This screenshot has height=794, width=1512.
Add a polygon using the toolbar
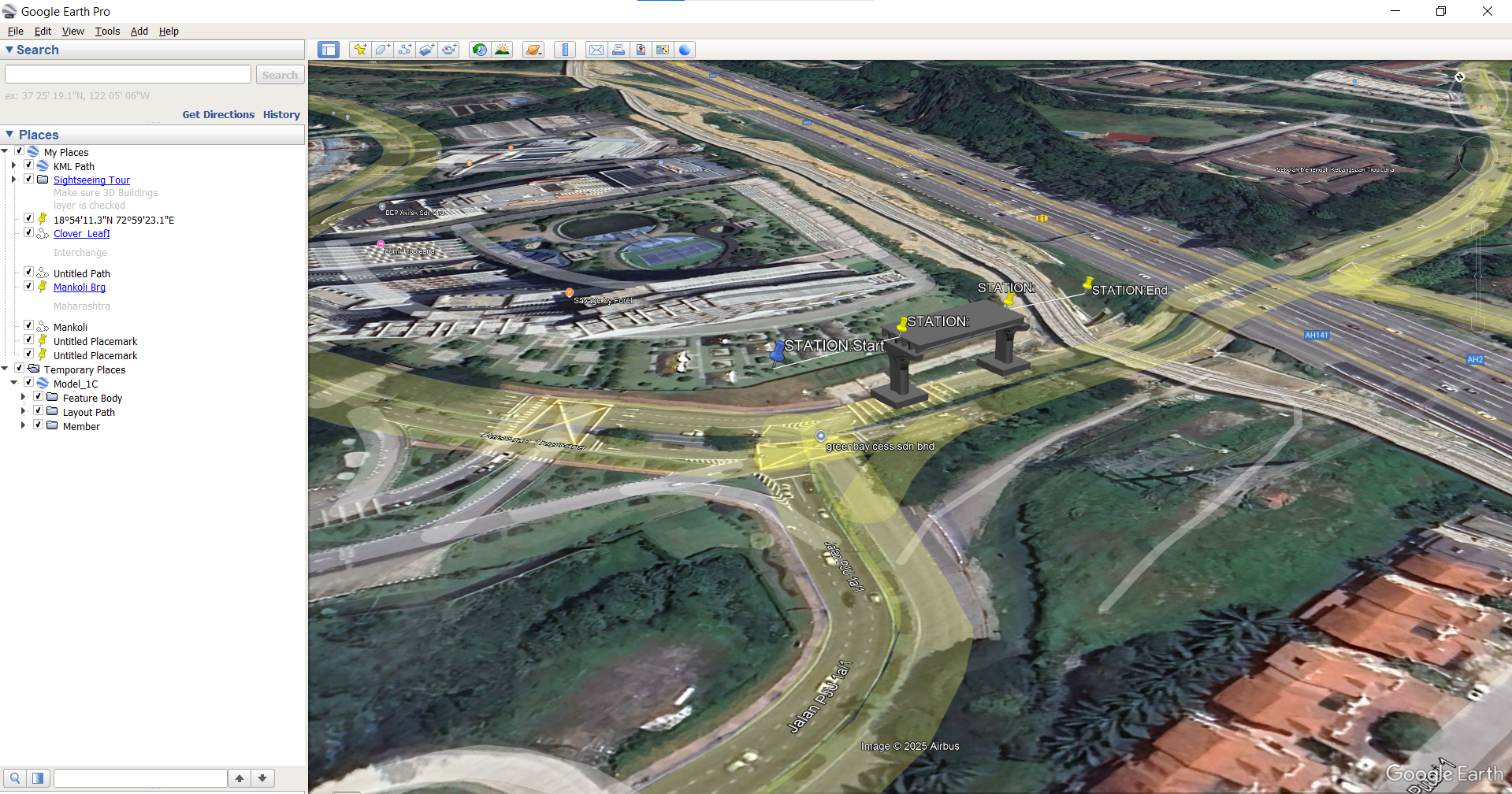point(382,50)
